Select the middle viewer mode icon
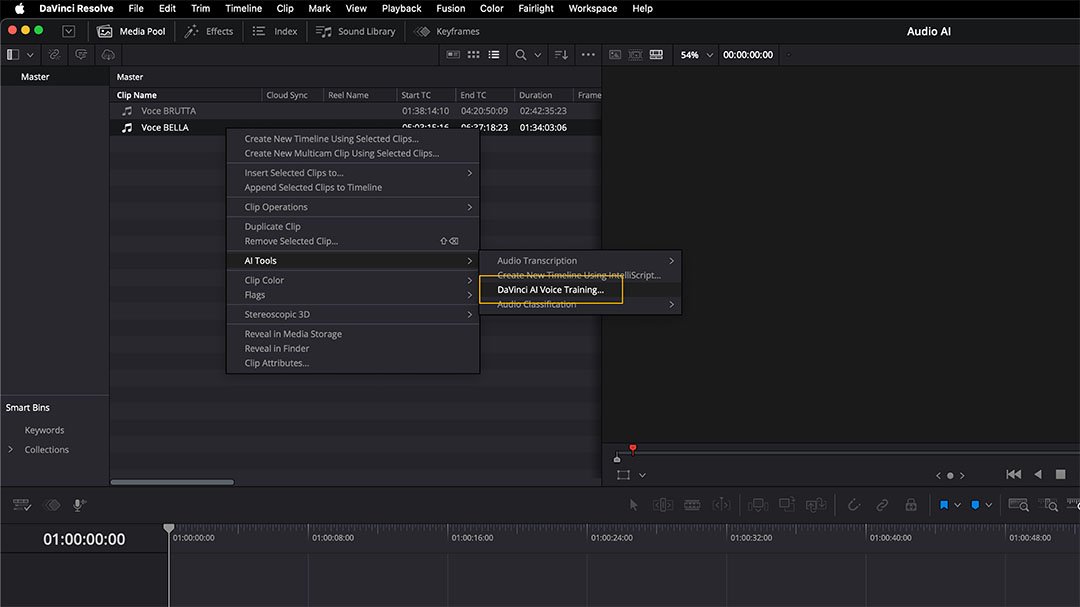The height and width of the screenshot is (607, 1080). 635,54
